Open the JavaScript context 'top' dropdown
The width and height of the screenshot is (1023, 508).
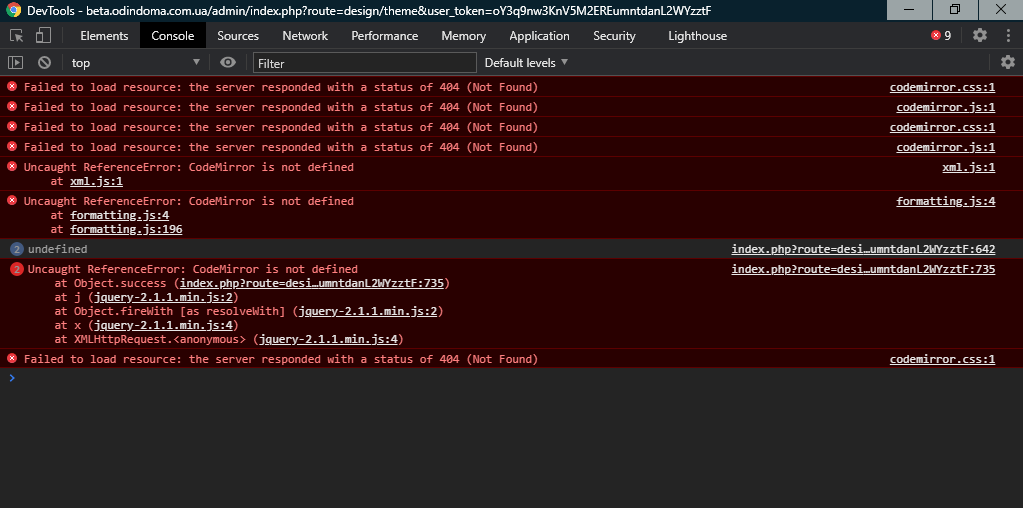coord(135,63)
